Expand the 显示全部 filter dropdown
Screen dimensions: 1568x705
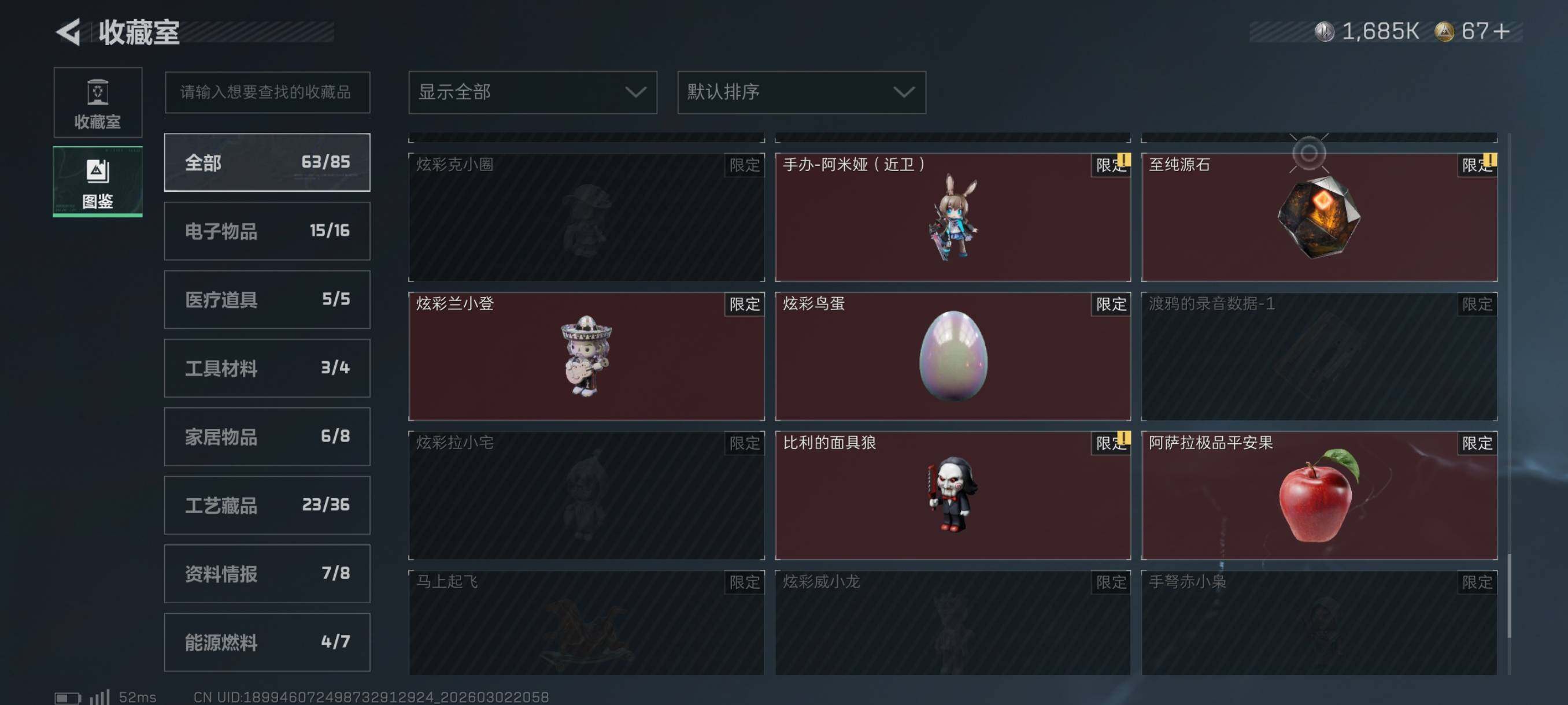coord(532,92)
